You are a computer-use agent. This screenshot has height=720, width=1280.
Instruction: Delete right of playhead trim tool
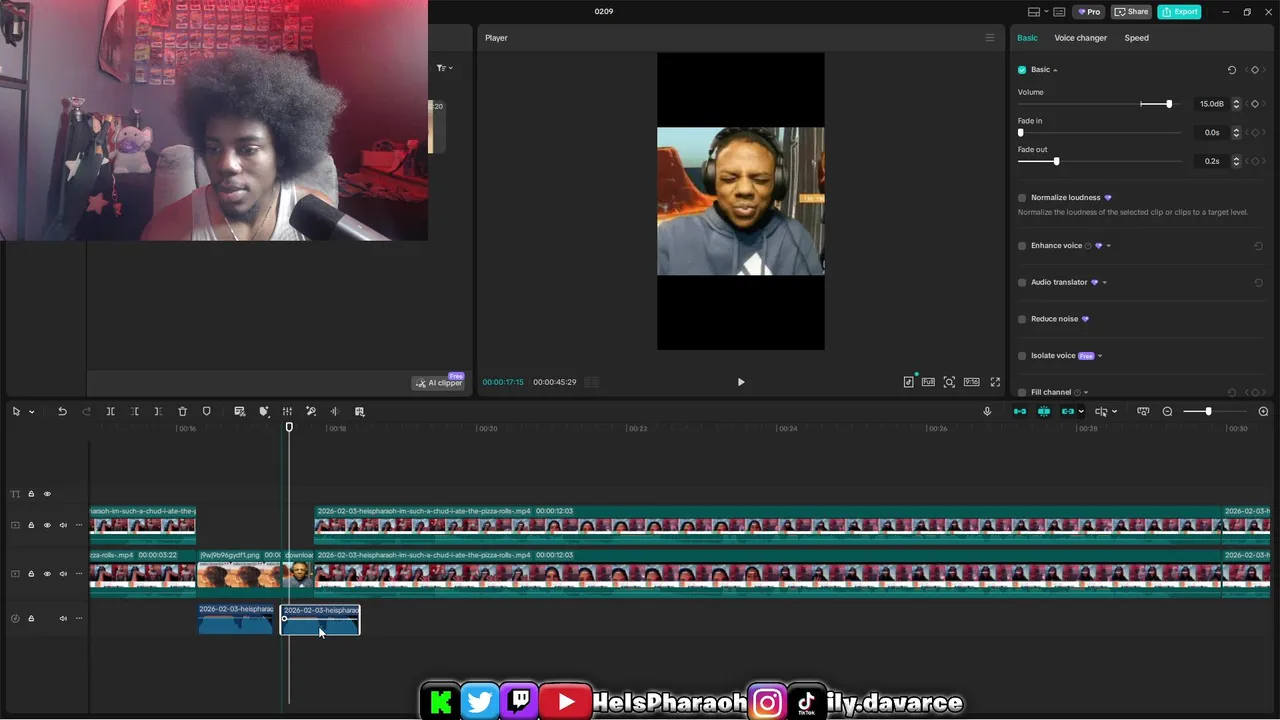[x=158, y=411]
